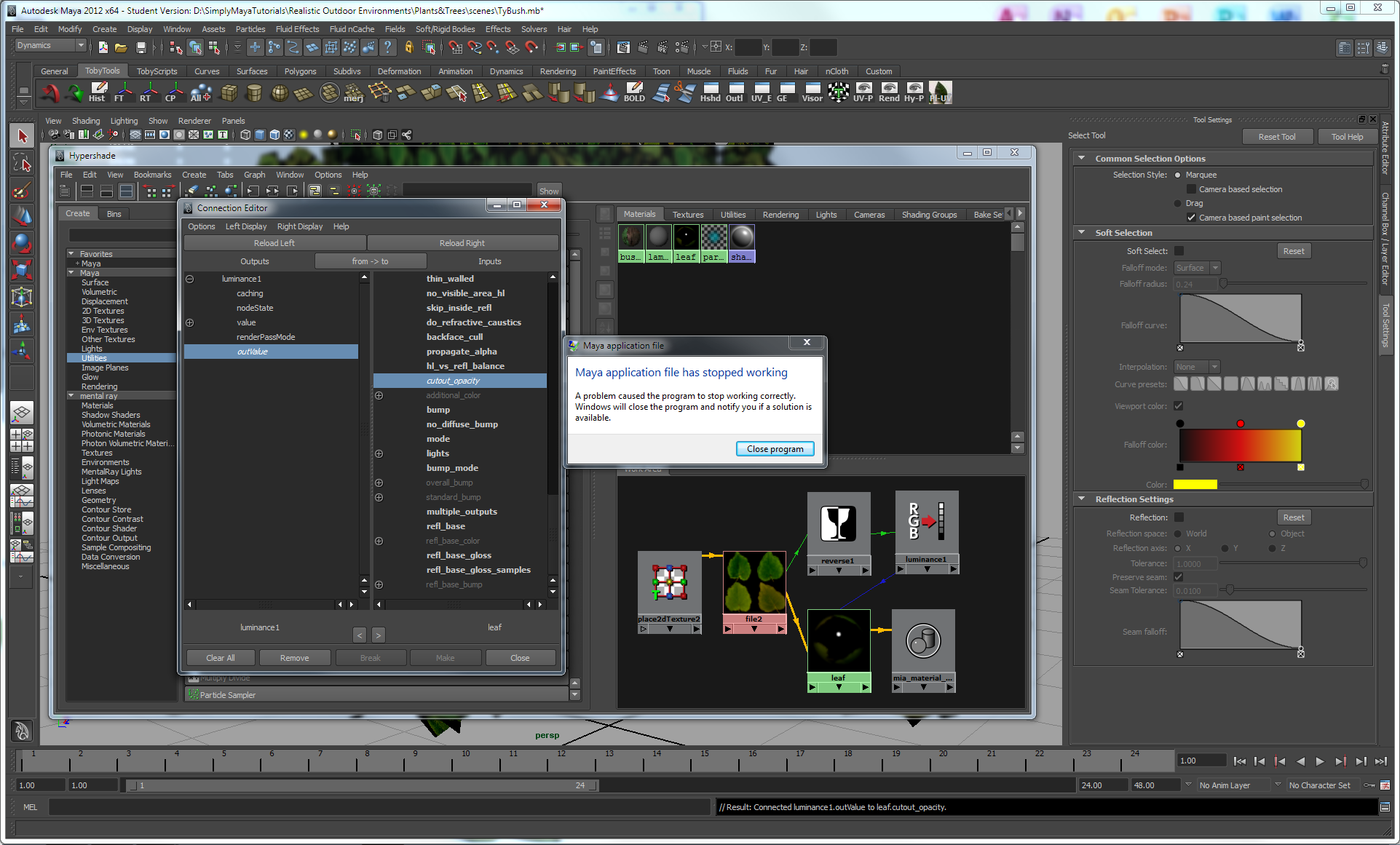Toggle the Viewport color checkbox
The image size is (1400, 845).
coord(1178,406)
